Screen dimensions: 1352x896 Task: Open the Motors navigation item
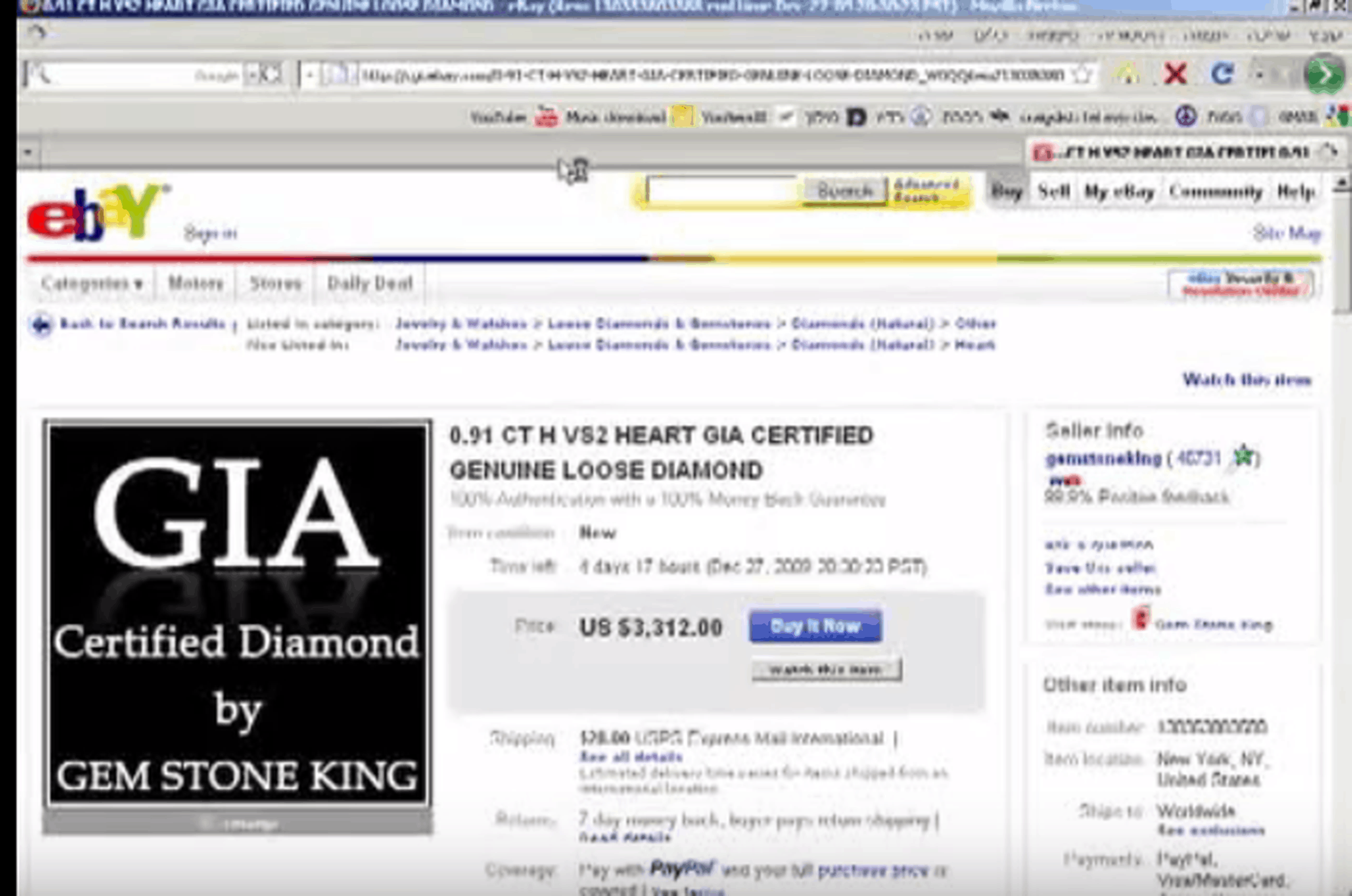pyautogui.click(x=195, y=283)
